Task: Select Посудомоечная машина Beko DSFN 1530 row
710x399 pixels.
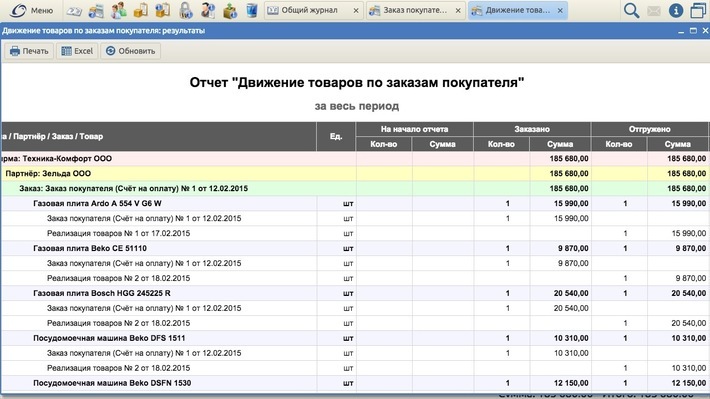Action: (355, 383)
